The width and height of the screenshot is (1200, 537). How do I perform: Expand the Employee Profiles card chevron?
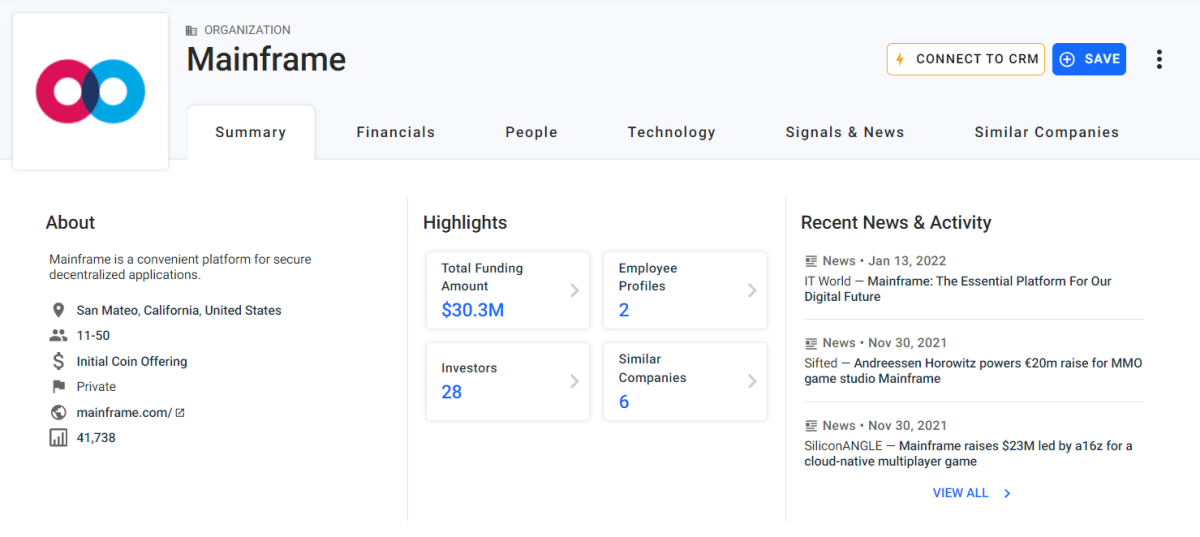tap(752, 290)
